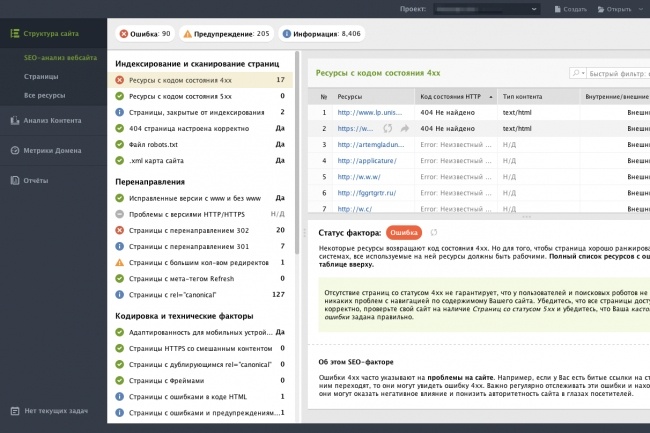
Task: Open the Страницы sidebar item
Action: click(x=41, y=77)
